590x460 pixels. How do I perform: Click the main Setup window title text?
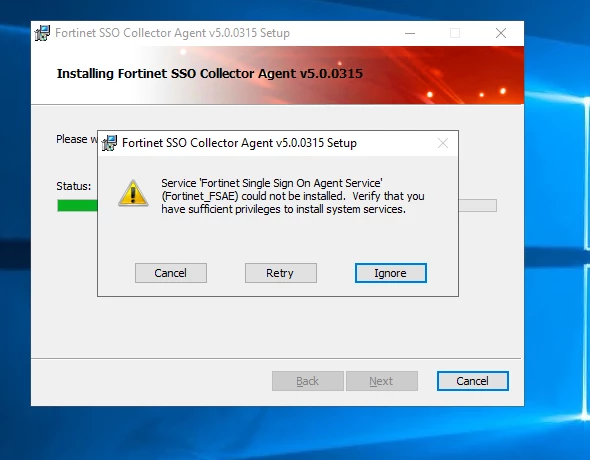click(172, 33)
